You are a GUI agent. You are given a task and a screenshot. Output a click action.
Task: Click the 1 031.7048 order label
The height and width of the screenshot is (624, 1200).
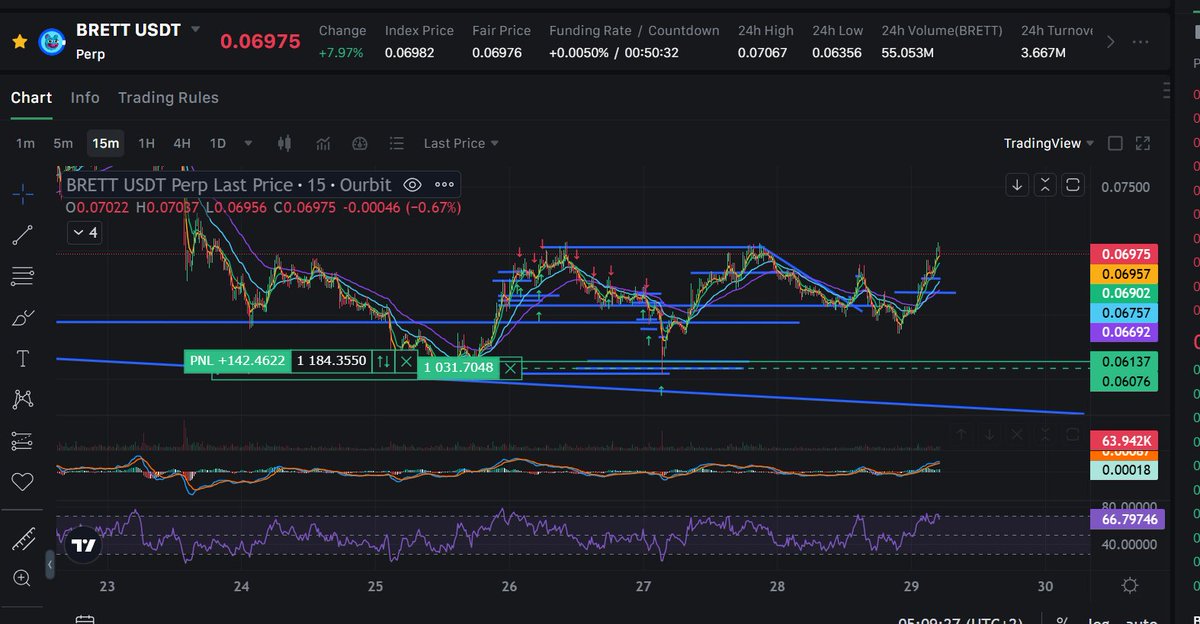point(458,368)
